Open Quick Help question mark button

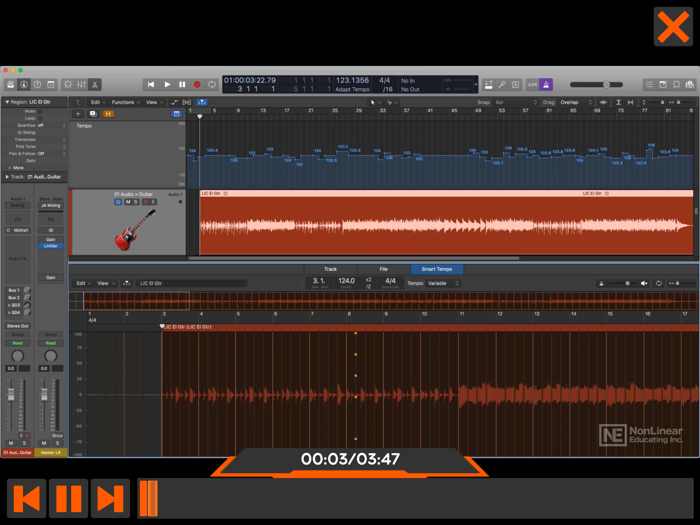[x=38, y=84]
